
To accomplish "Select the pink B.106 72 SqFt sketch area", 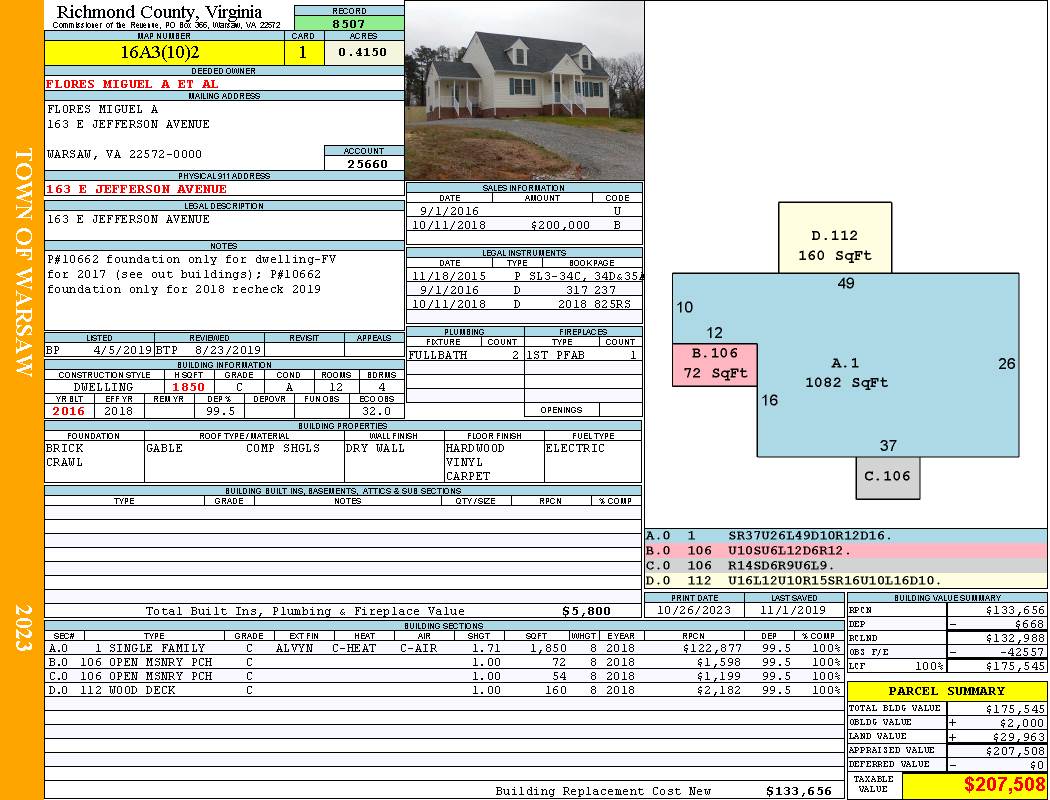I will [715, 364].
